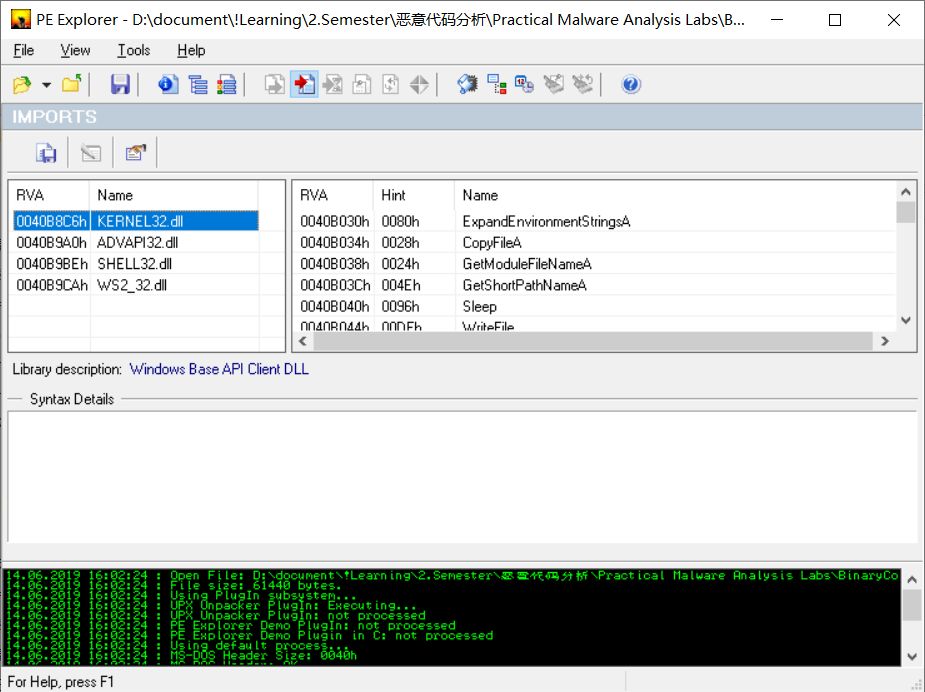Click the save imports list icon
The height and width of the screenshot is (692, 925).
46,153
